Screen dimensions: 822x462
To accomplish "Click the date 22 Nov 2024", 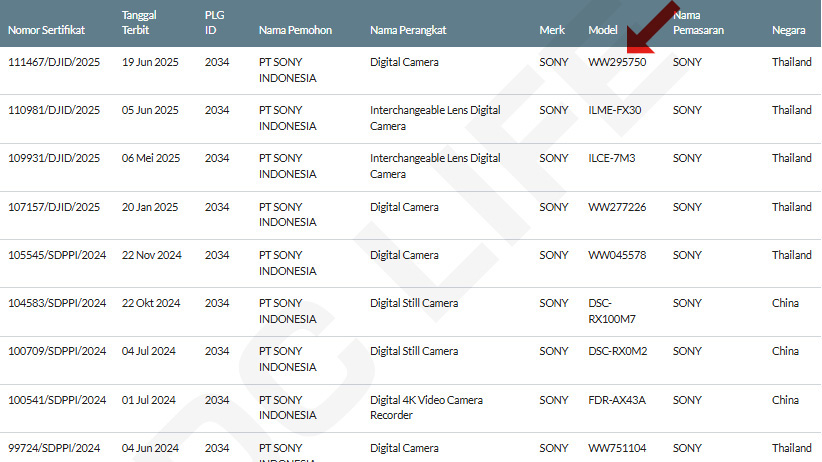I will point(152,255).
